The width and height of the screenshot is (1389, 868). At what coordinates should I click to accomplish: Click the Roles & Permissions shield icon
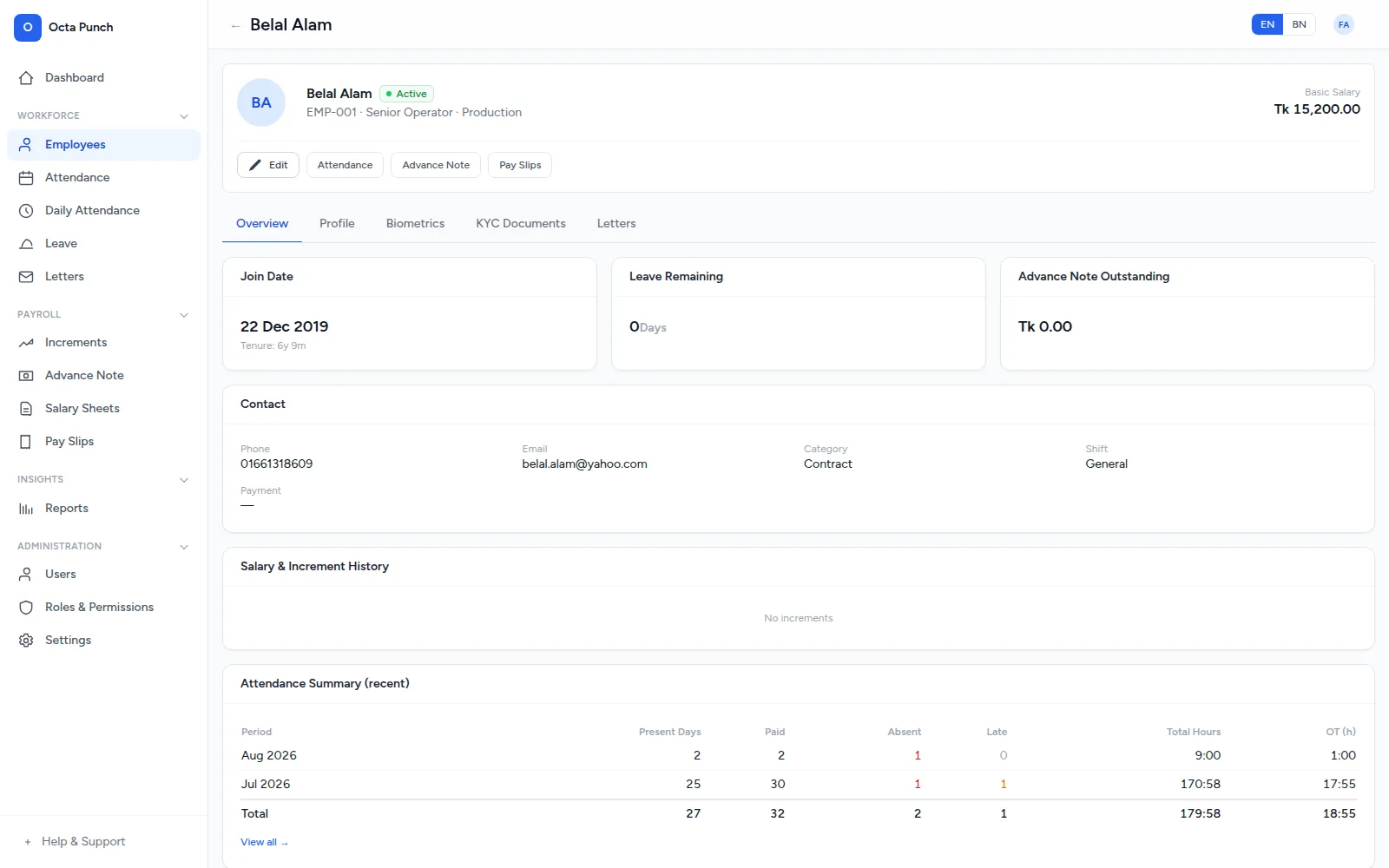pos(26,607)
